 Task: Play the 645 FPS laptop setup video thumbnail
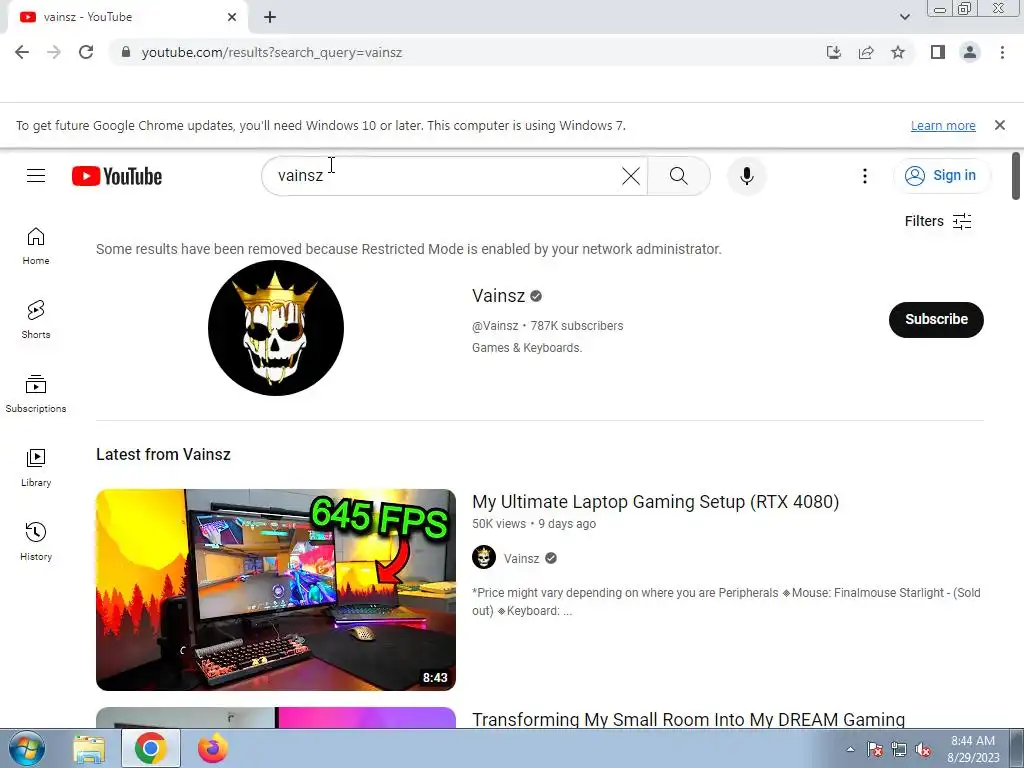click(276, 590)
